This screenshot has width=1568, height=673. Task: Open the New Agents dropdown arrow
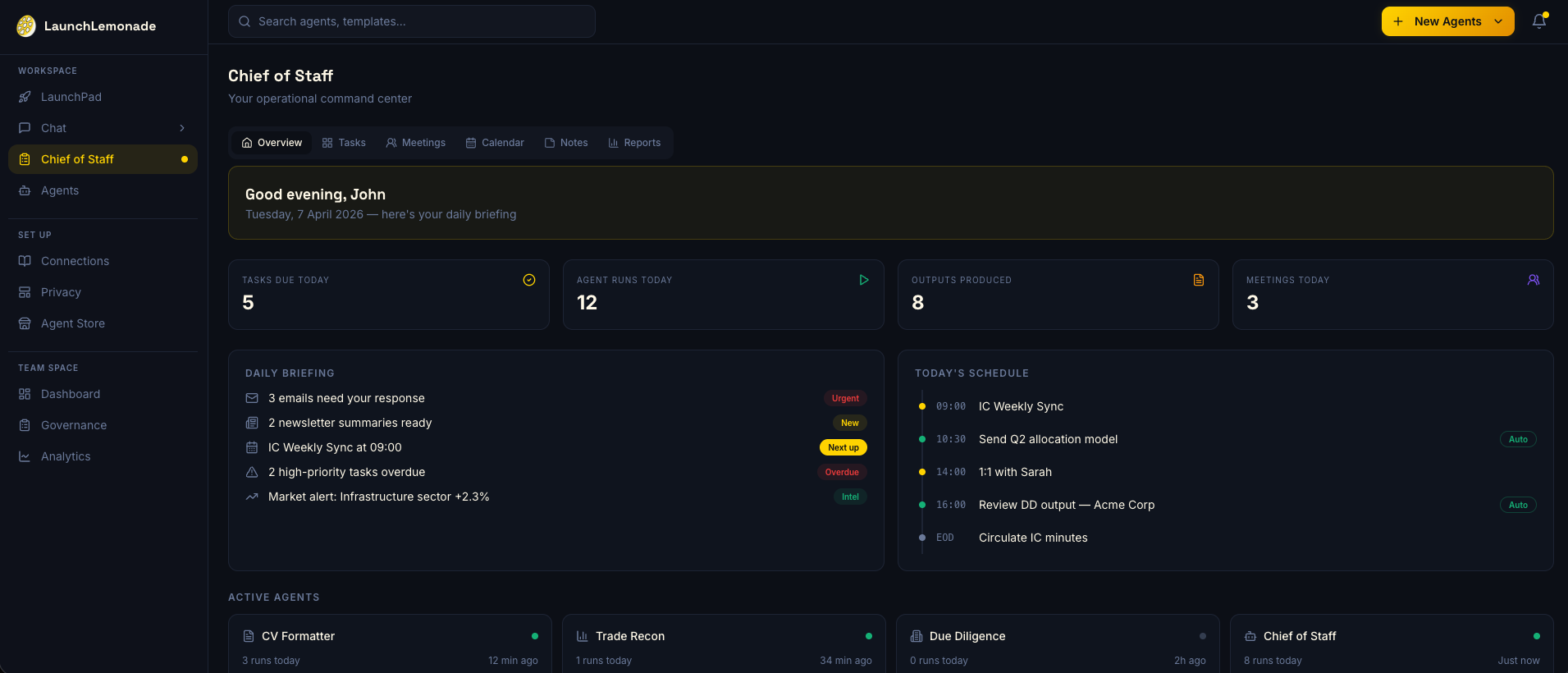click(1498, 21)
